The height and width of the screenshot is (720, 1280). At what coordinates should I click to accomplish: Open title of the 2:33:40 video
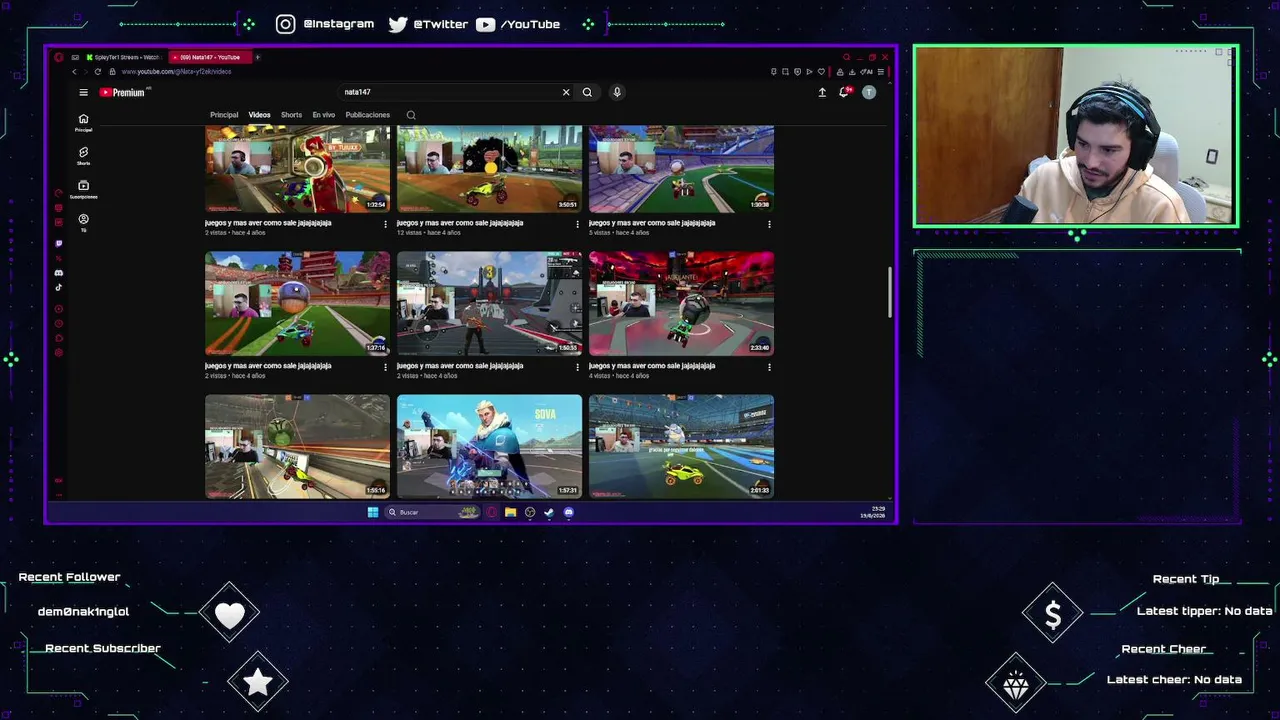tap(652, 366)
